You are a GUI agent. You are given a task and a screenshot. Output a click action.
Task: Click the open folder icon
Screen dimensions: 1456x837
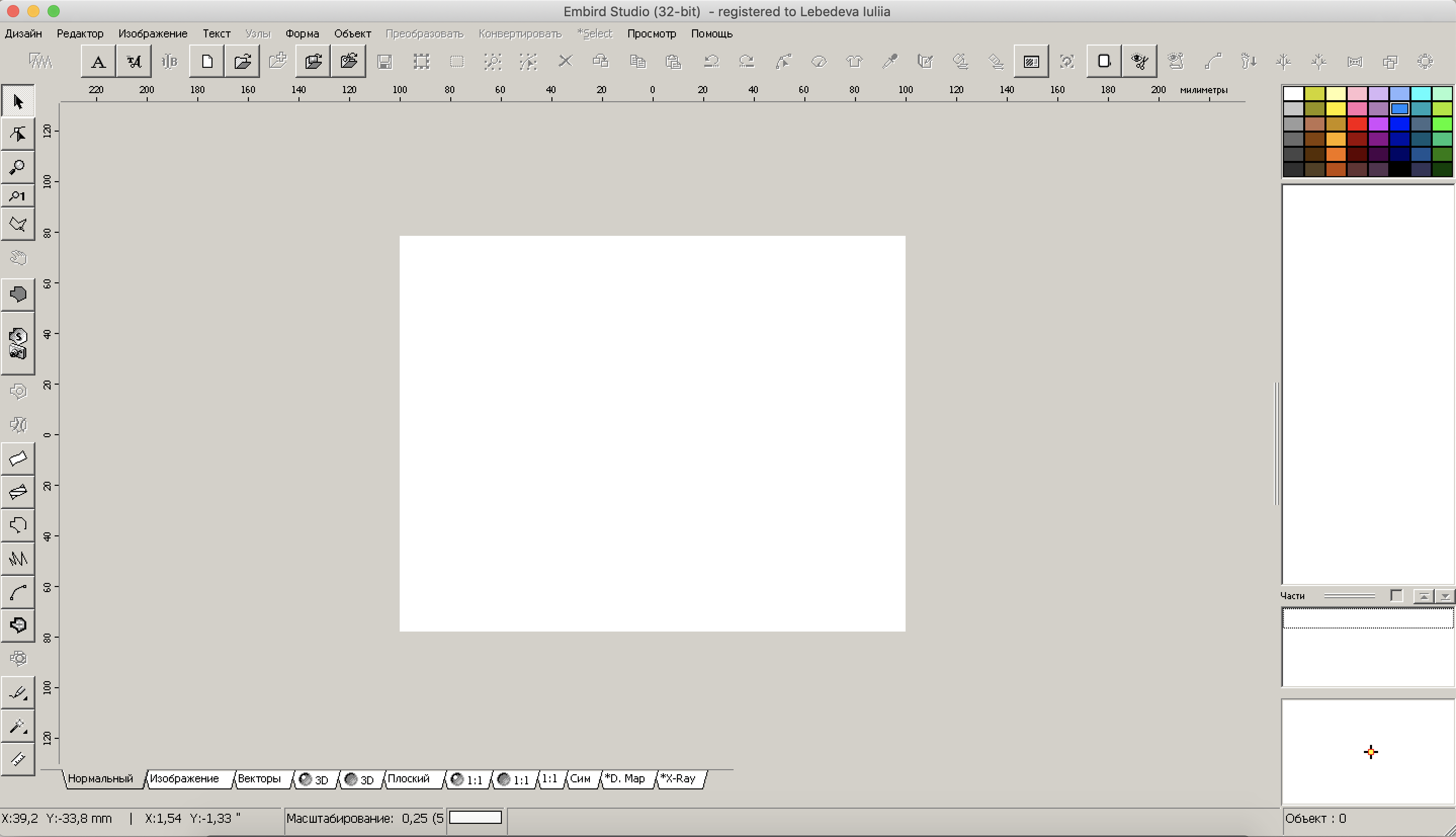coord(242,62)
